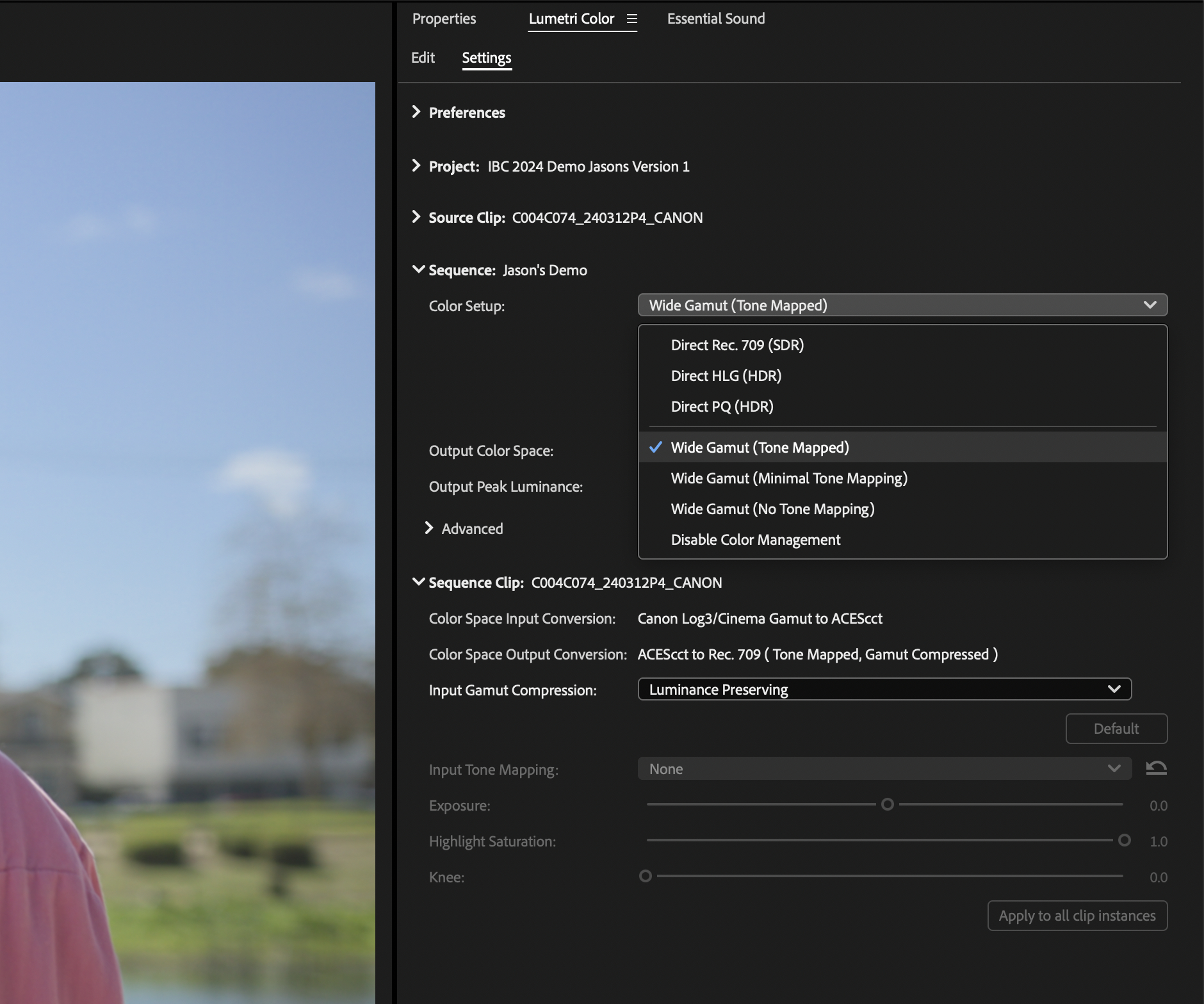
Task: Expand the Advanced settings chevron
Action: (x=429, y=528)
